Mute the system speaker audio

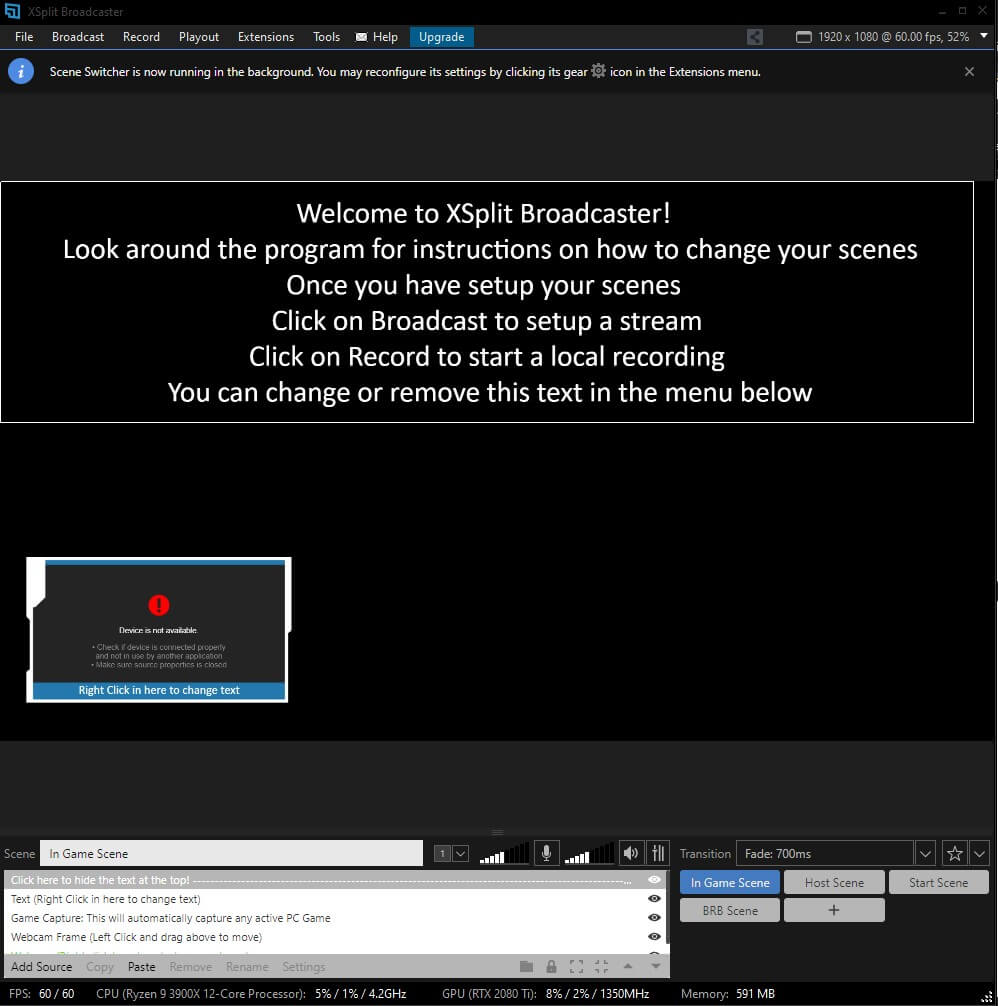click(630, 853)
